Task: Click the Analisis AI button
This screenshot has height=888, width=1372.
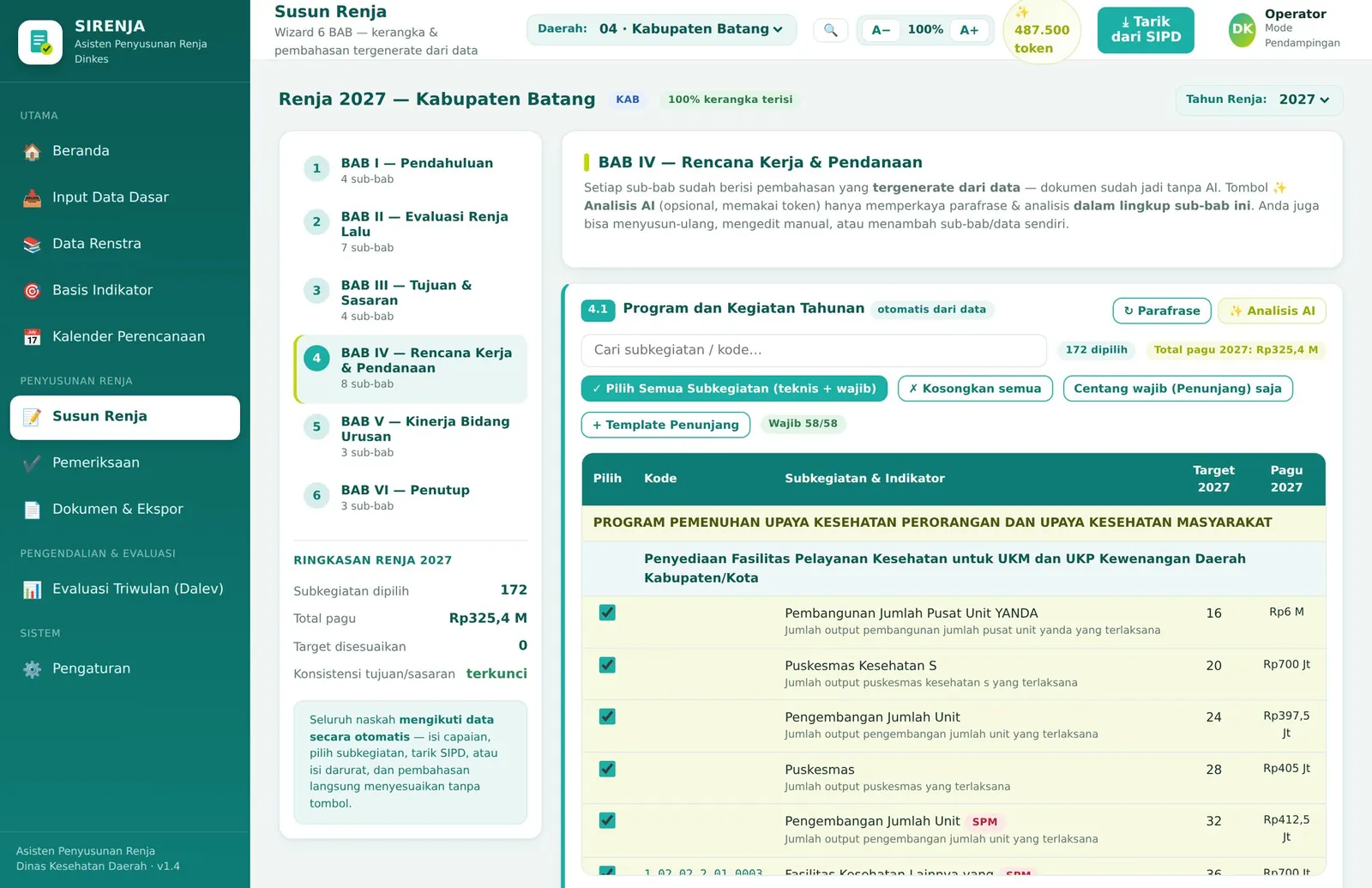Action: (1272, 311)
